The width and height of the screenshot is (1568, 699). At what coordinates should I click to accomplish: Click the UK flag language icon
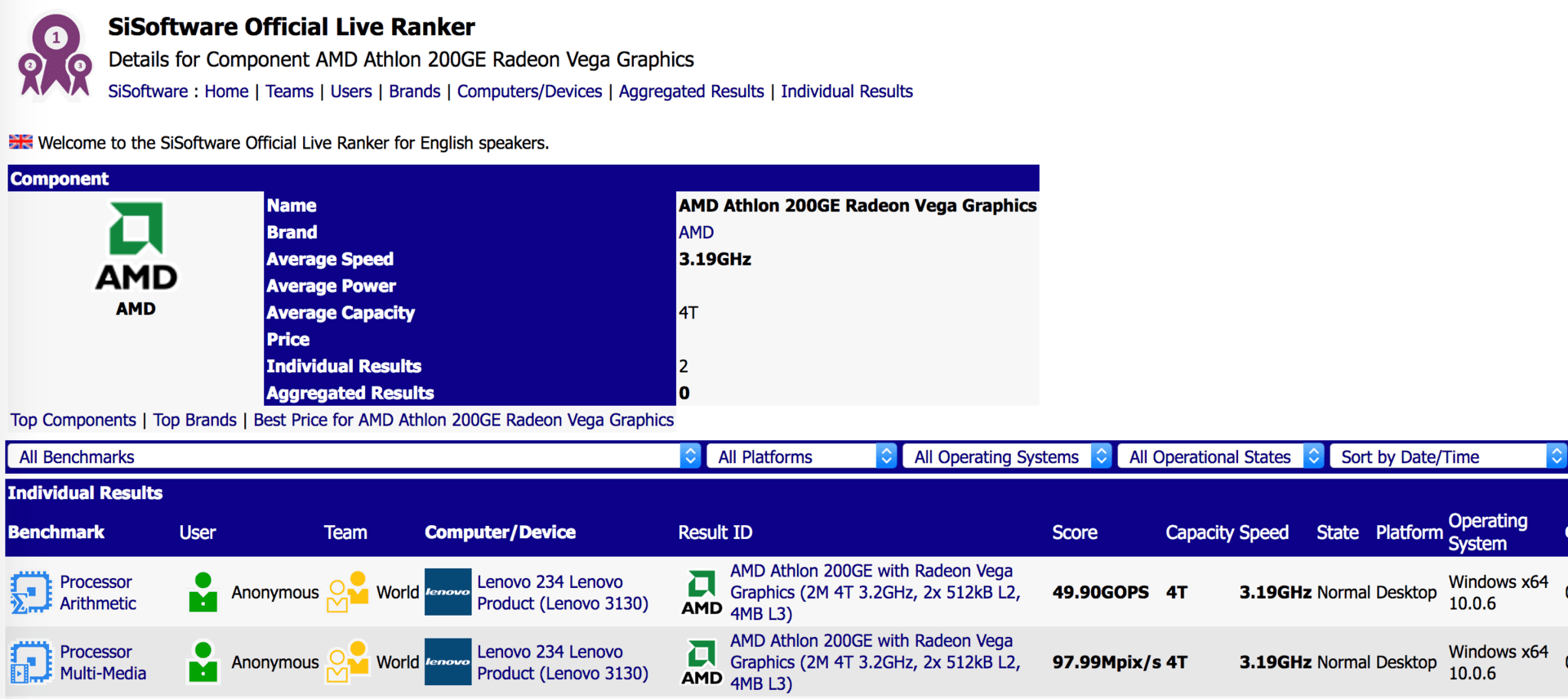click(20, 142)
